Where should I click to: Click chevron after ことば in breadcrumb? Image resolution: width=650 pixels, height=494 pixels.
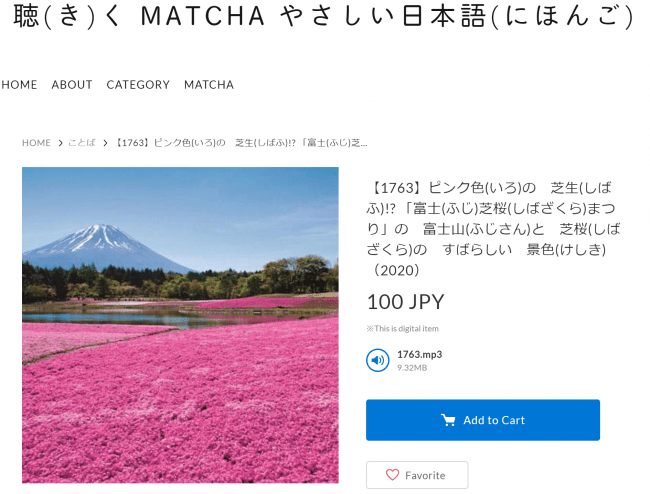point(105,143)
